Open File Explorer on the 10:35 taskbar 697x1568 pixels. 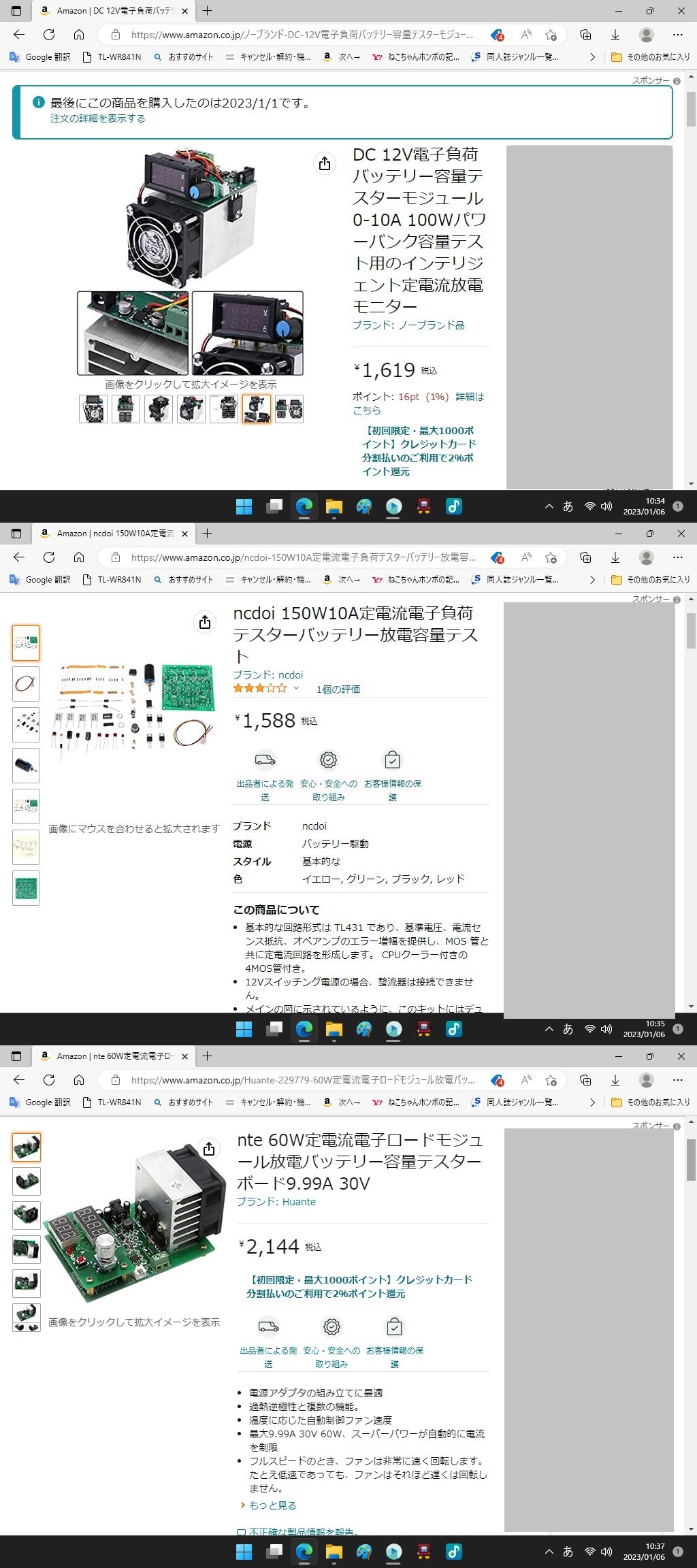tap(334, 1029)
